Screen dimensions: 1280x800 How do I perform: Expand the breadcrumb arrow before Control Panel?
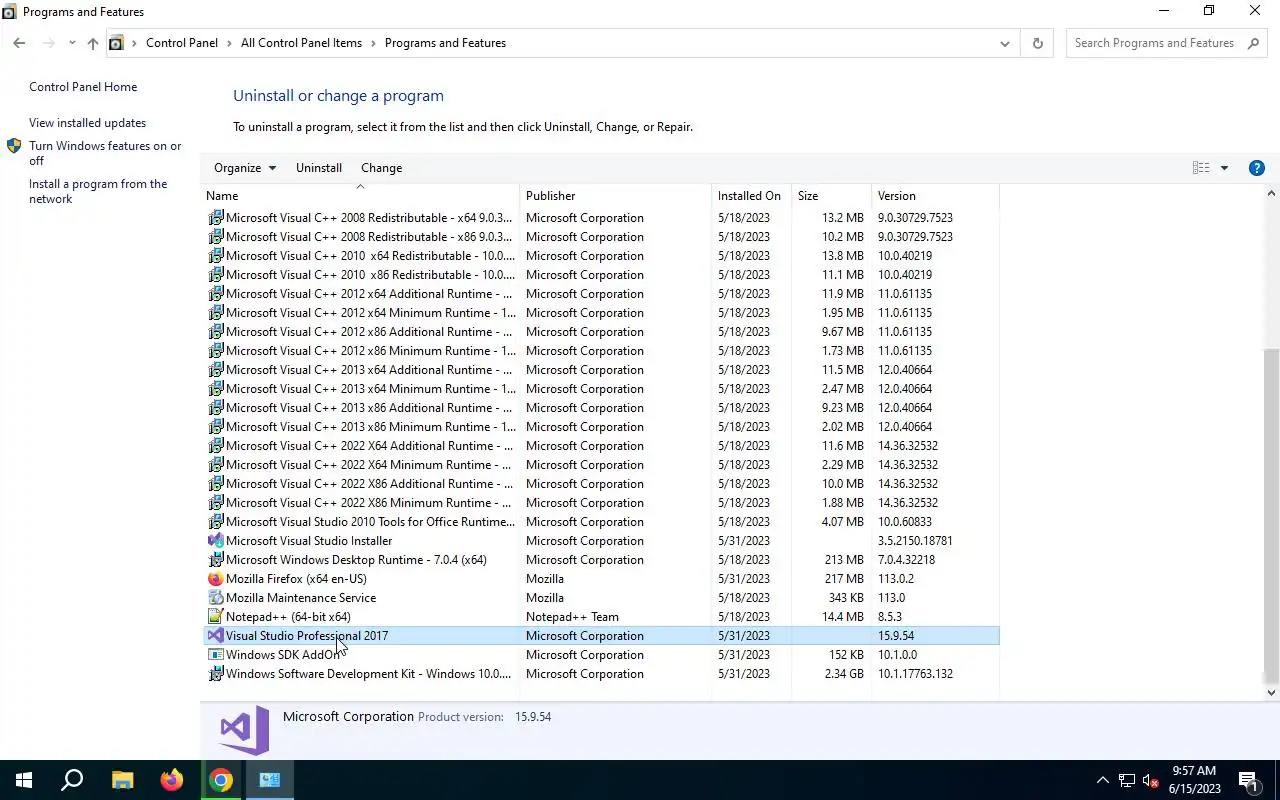[134, 43]
